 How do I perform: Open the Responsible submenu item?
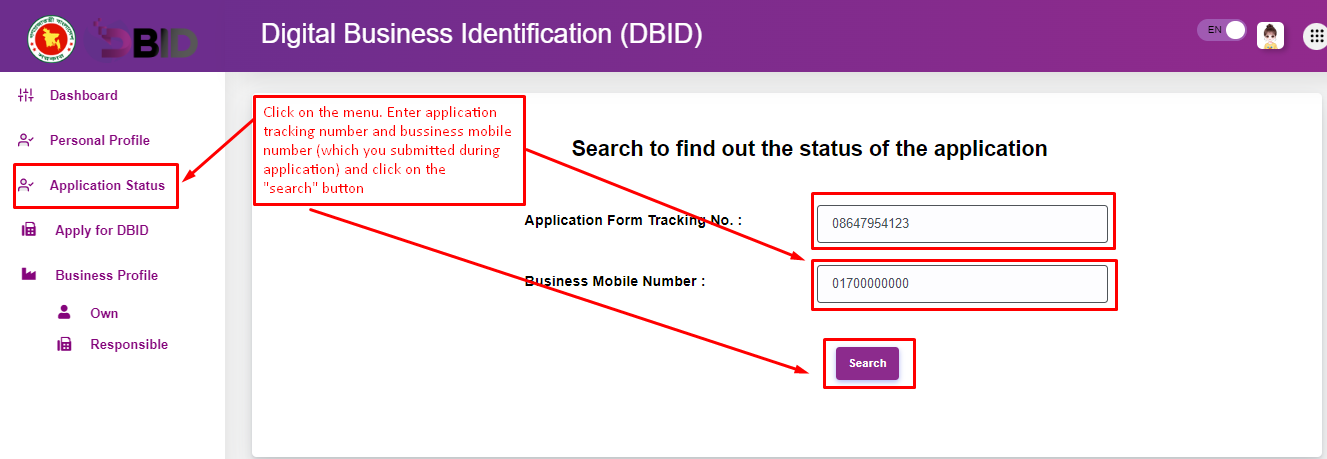(x=129, y=345)
